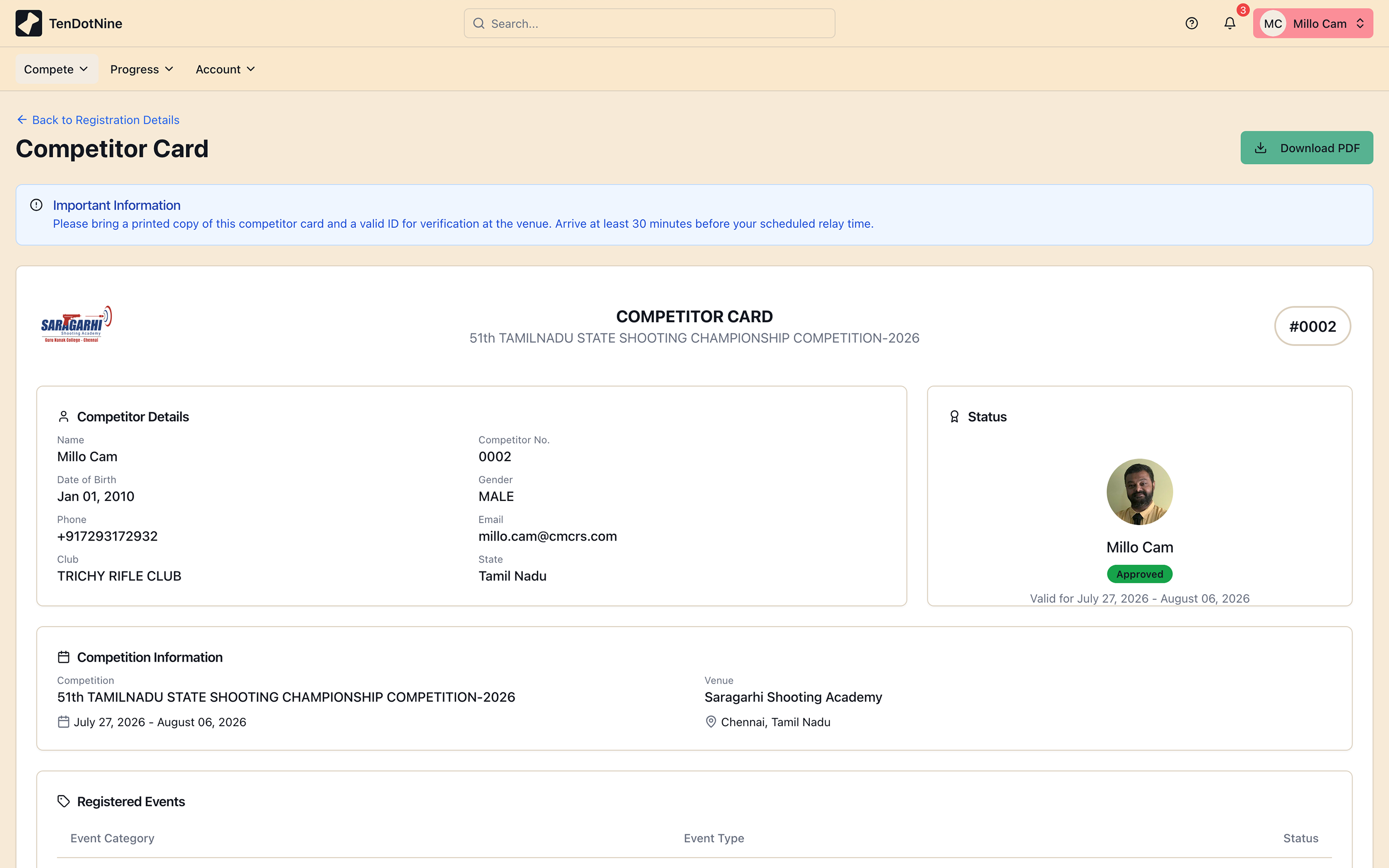Click the award ribbon icon beside Status
Image resolution: width=1389 pixels, height=868 pixels.
(x=954, y=417)
